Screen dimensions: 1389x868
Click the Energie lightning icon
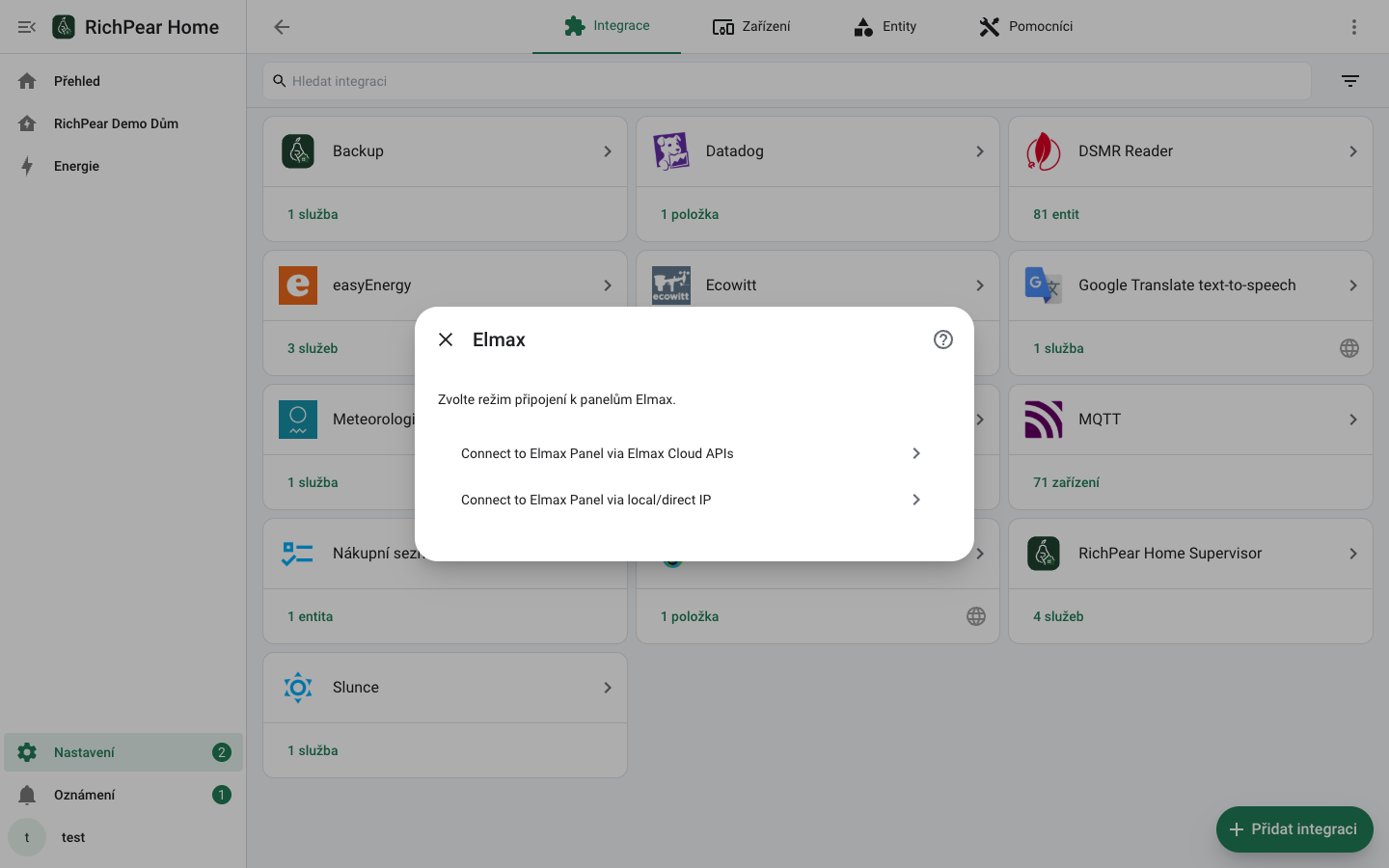tap(27, 166)
